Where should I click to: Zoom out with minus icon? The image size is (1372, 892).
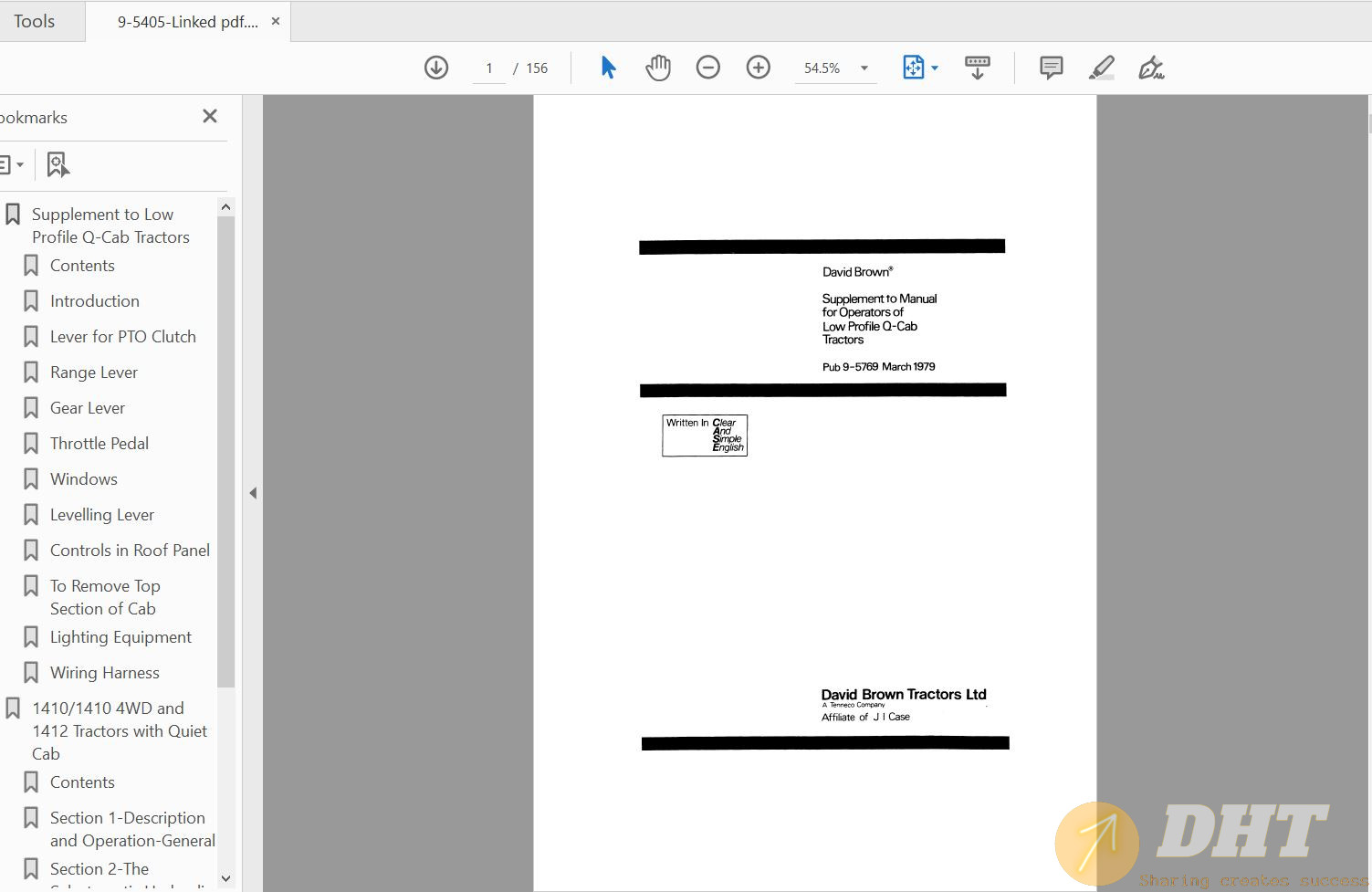708,68
